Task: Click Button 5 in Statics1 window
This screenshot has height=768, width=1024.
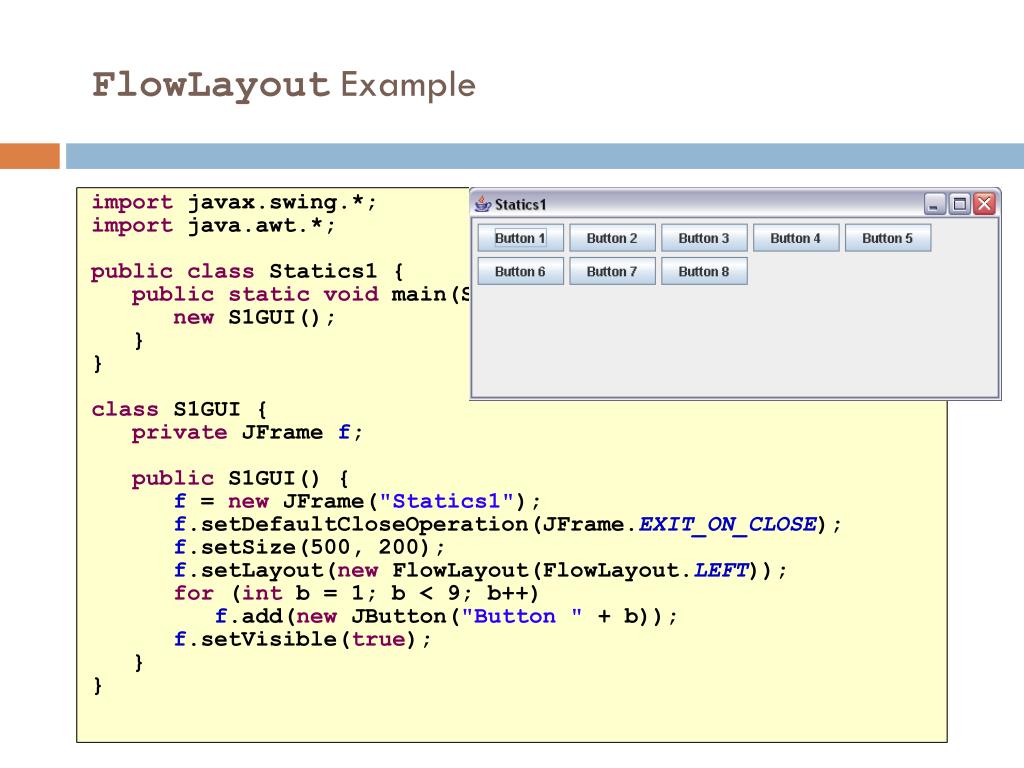Action: pos(888,238)
